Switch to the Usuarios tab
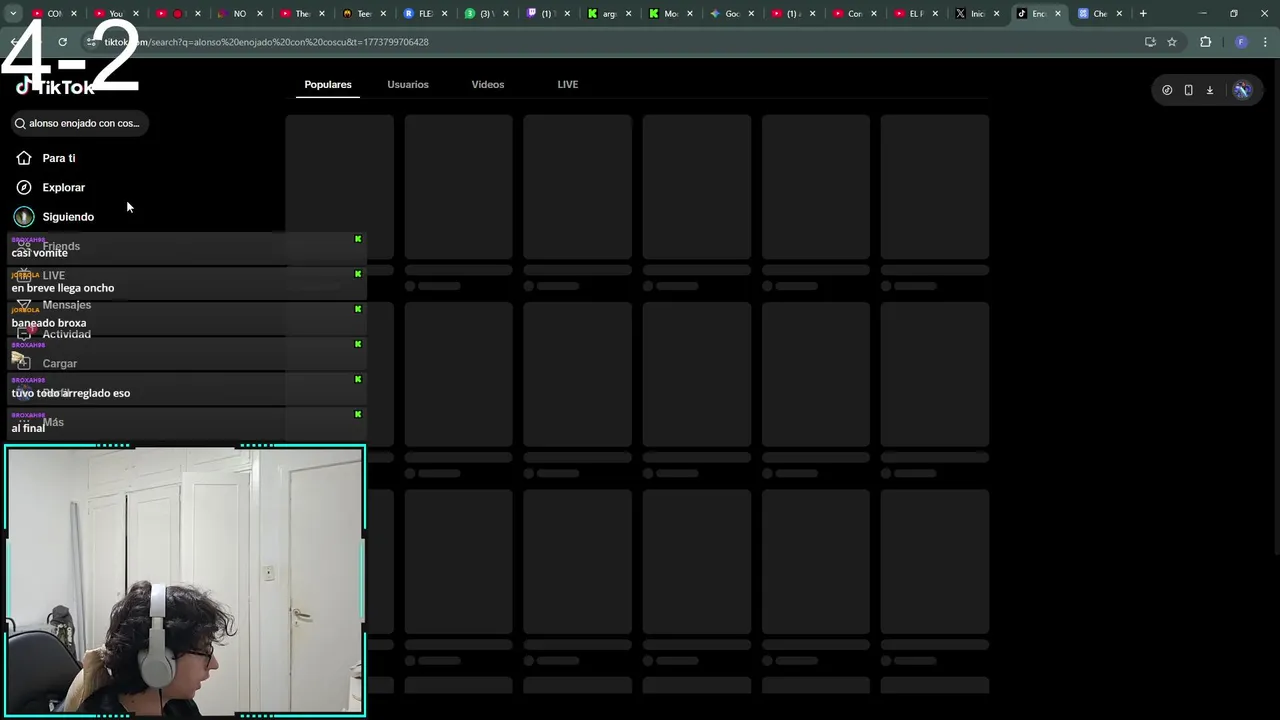 (x=408, y=84)
